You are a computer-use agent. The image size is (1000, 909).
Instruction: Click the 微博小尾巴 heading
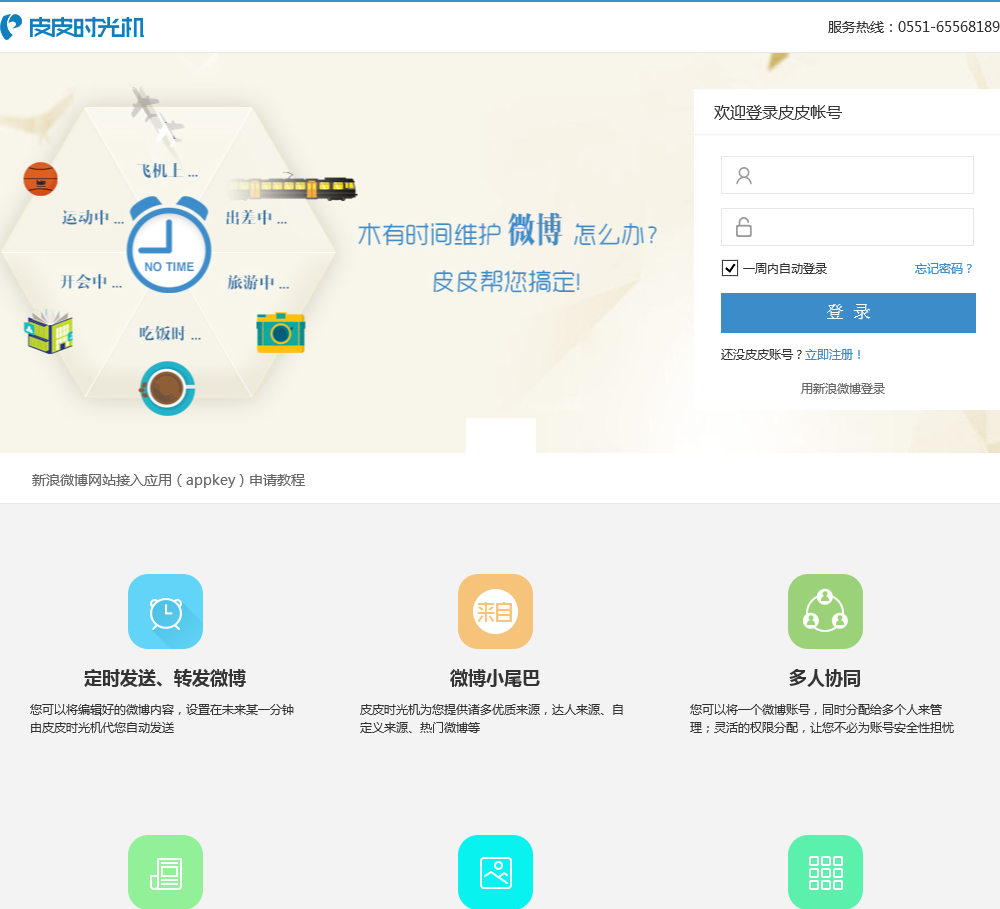tap(495, 678)
